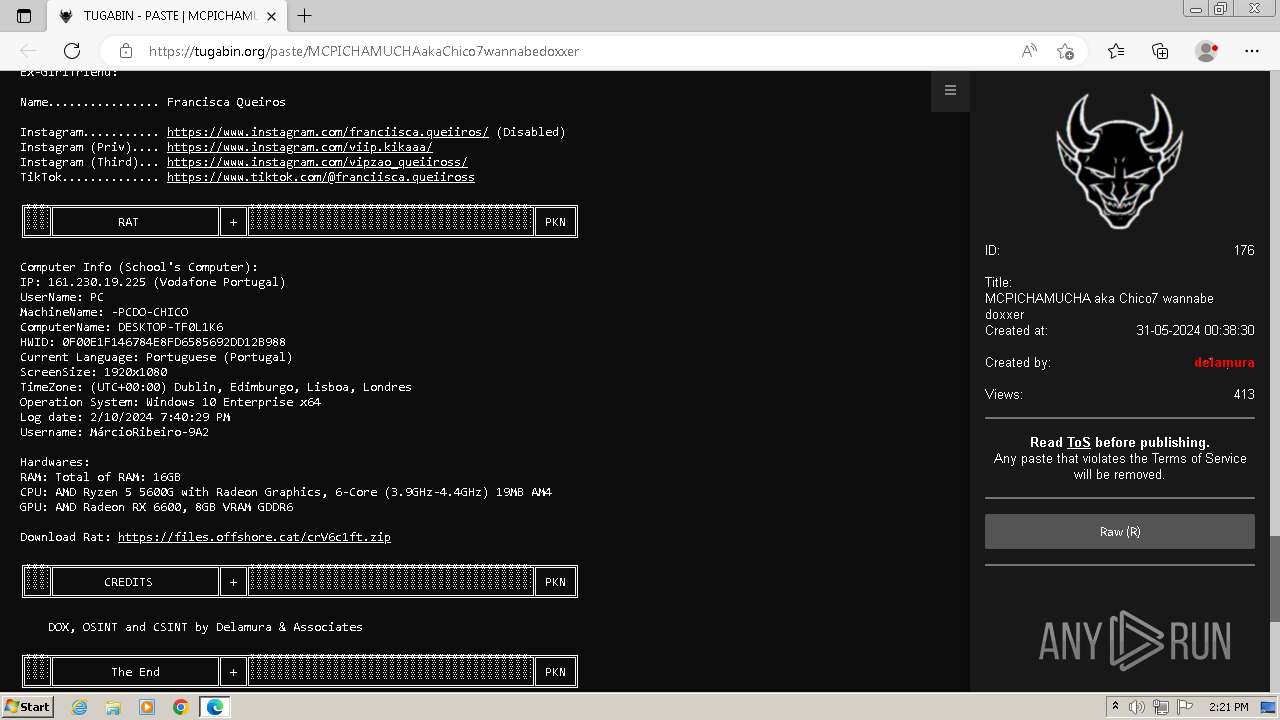The width and height of the screenshot is (1280, 720).
Task: View site information lock icon
Action: [x=126, y=51]
